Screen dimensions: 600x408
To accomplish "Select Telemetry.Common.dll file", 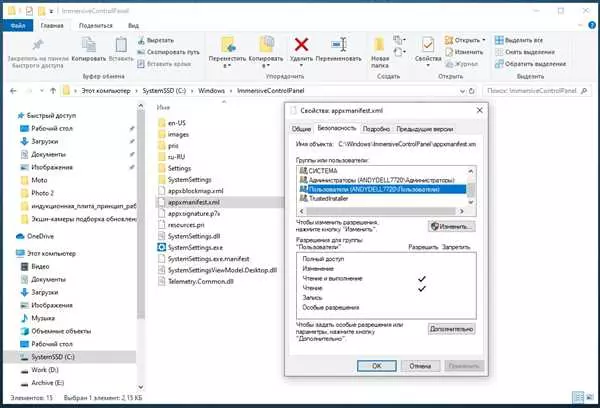I will pos(201,281).
